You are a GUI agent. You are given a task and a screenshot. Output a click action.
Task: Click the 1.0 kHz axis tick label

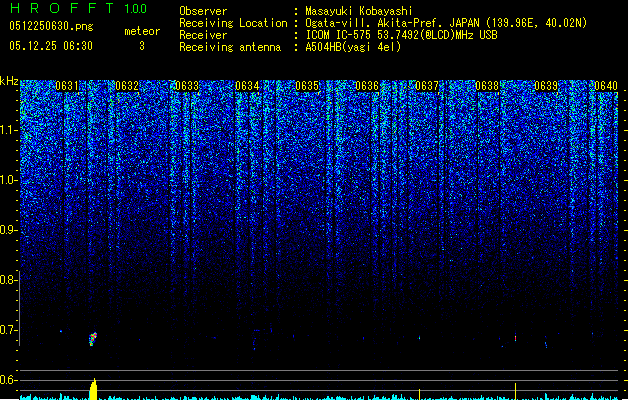(x=8, y=180)
